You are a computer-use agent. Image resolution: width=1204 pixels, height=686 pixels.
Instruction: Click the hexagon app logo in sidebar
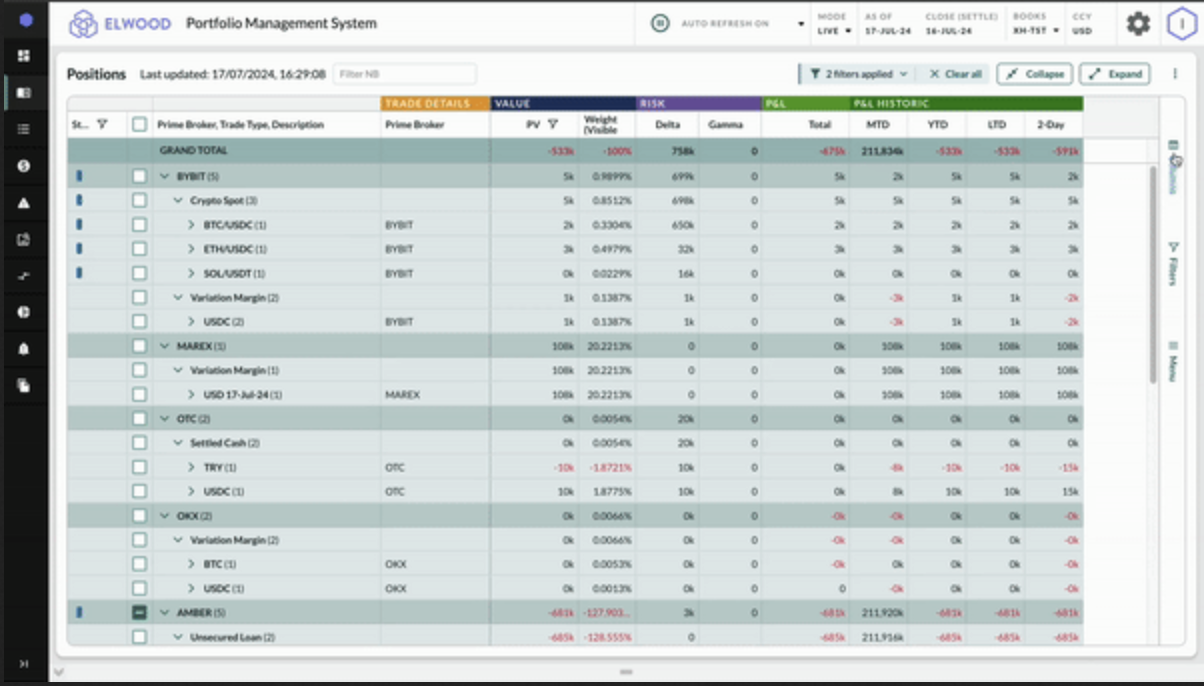(x=25, y=20)
